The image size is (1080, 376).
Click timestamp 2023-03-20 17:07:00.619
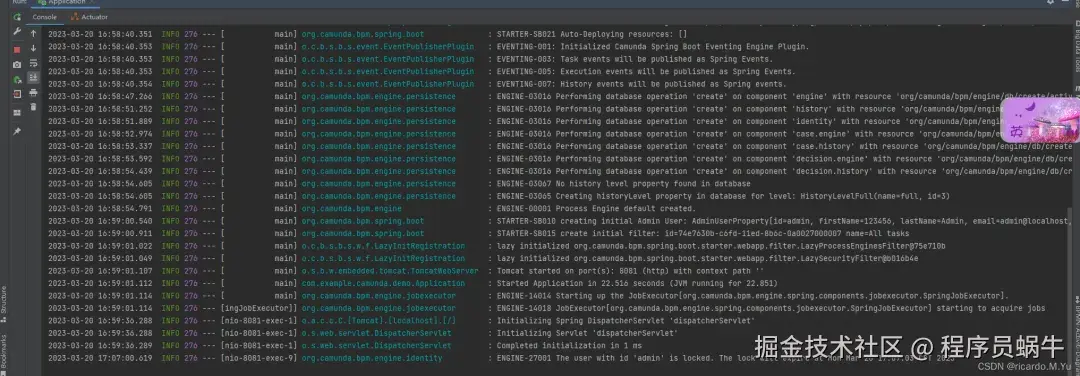(100, 358)
